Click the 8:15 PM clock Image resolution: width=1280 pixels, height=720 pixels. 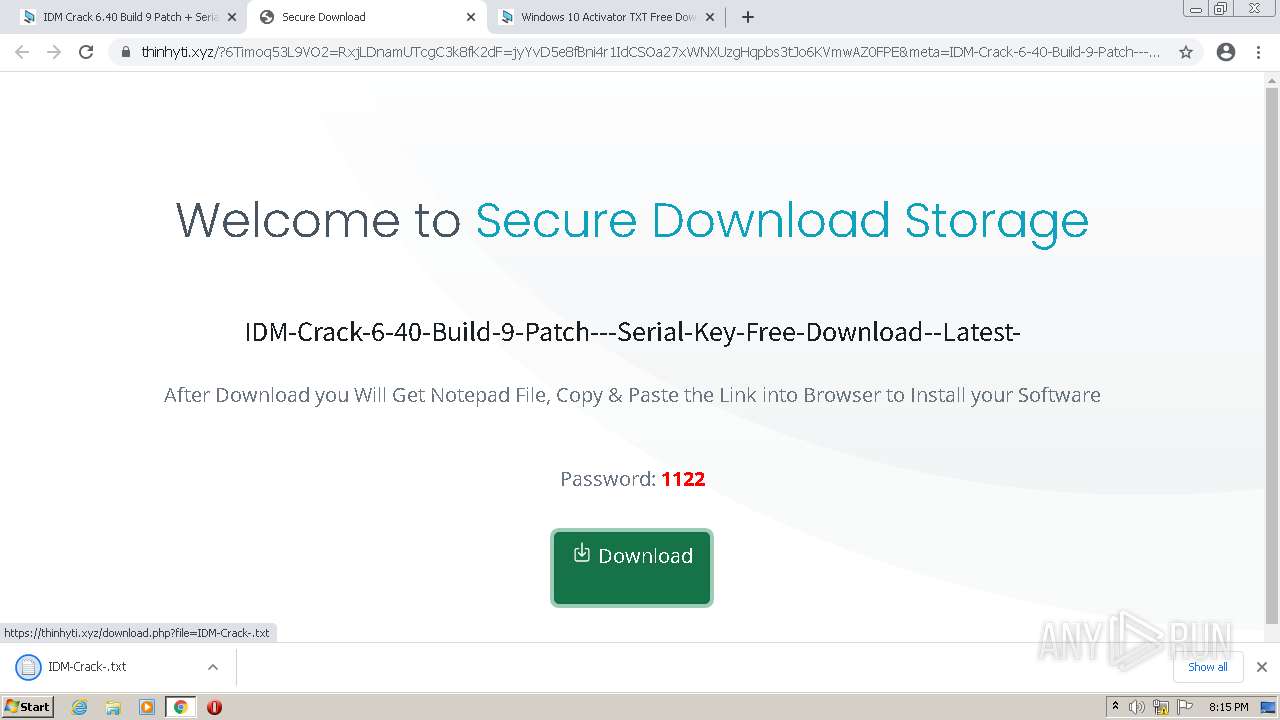click(1228, 707)
